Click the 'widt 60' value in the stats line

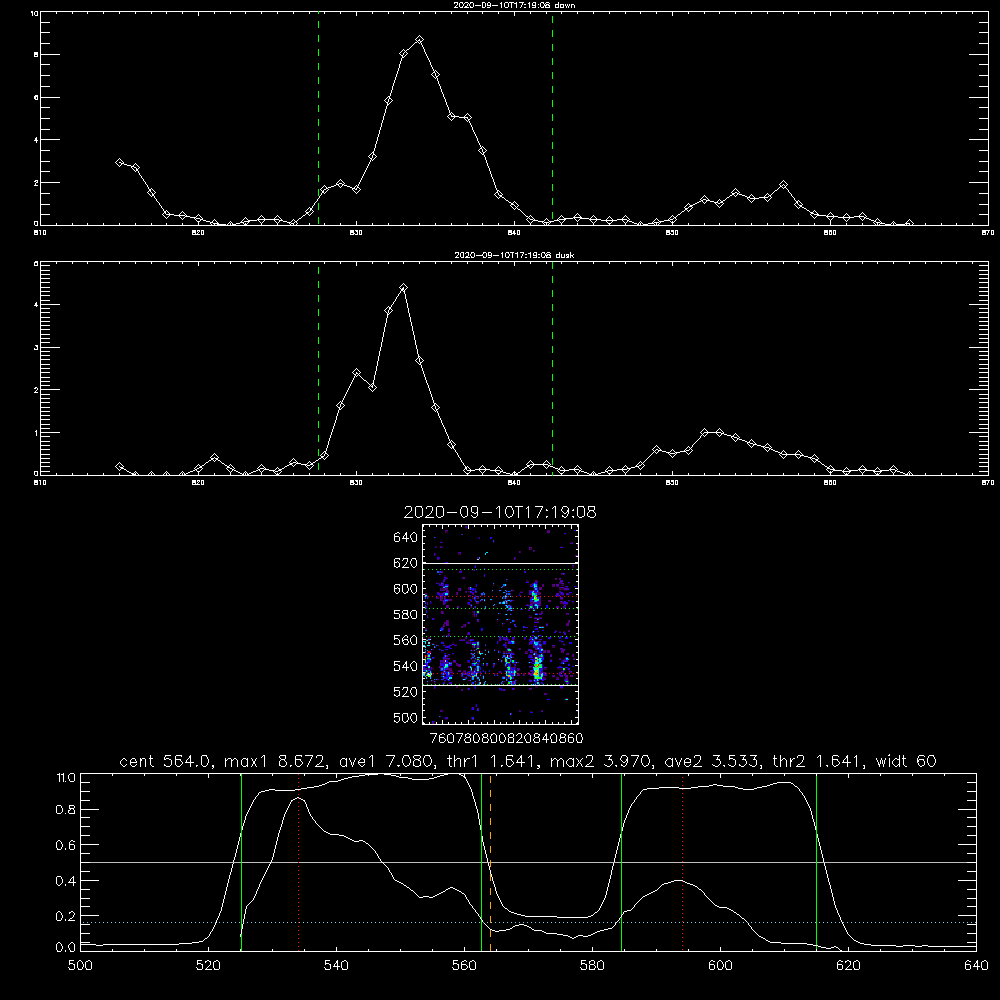click(x=906, y=761)
